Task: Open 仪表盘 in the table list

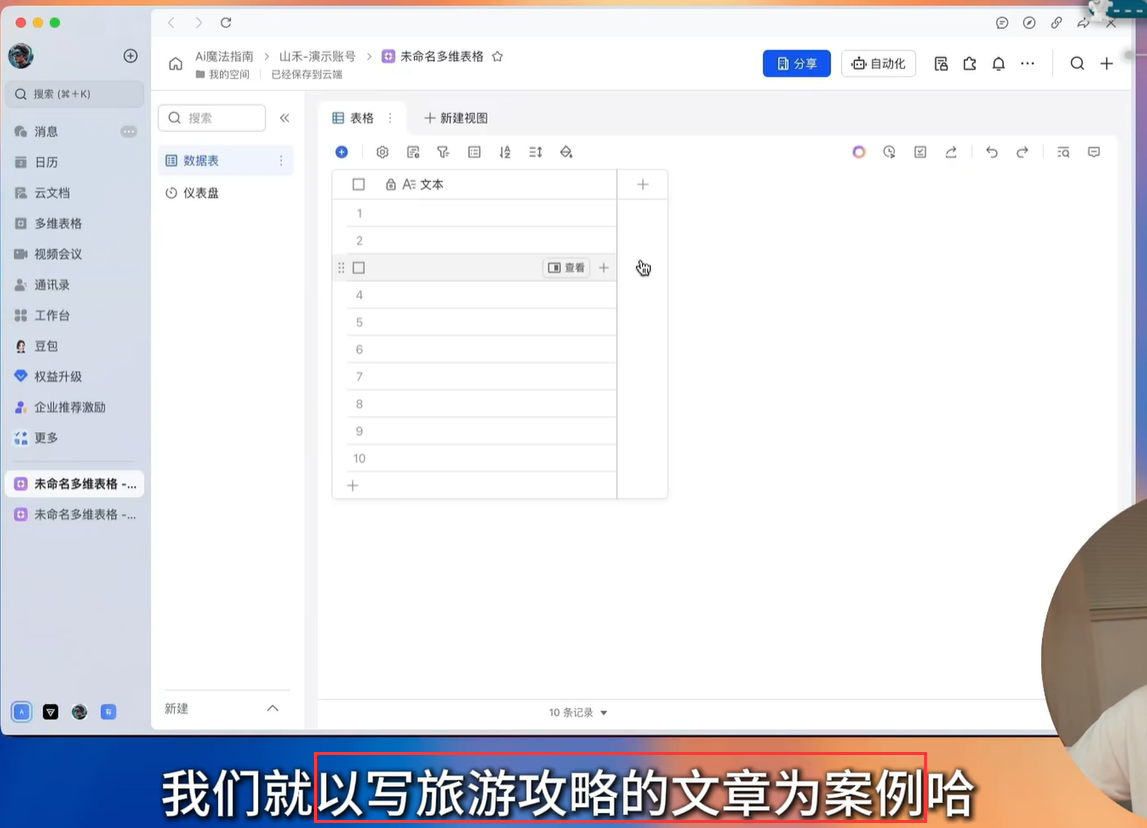Action: point(225,192)
